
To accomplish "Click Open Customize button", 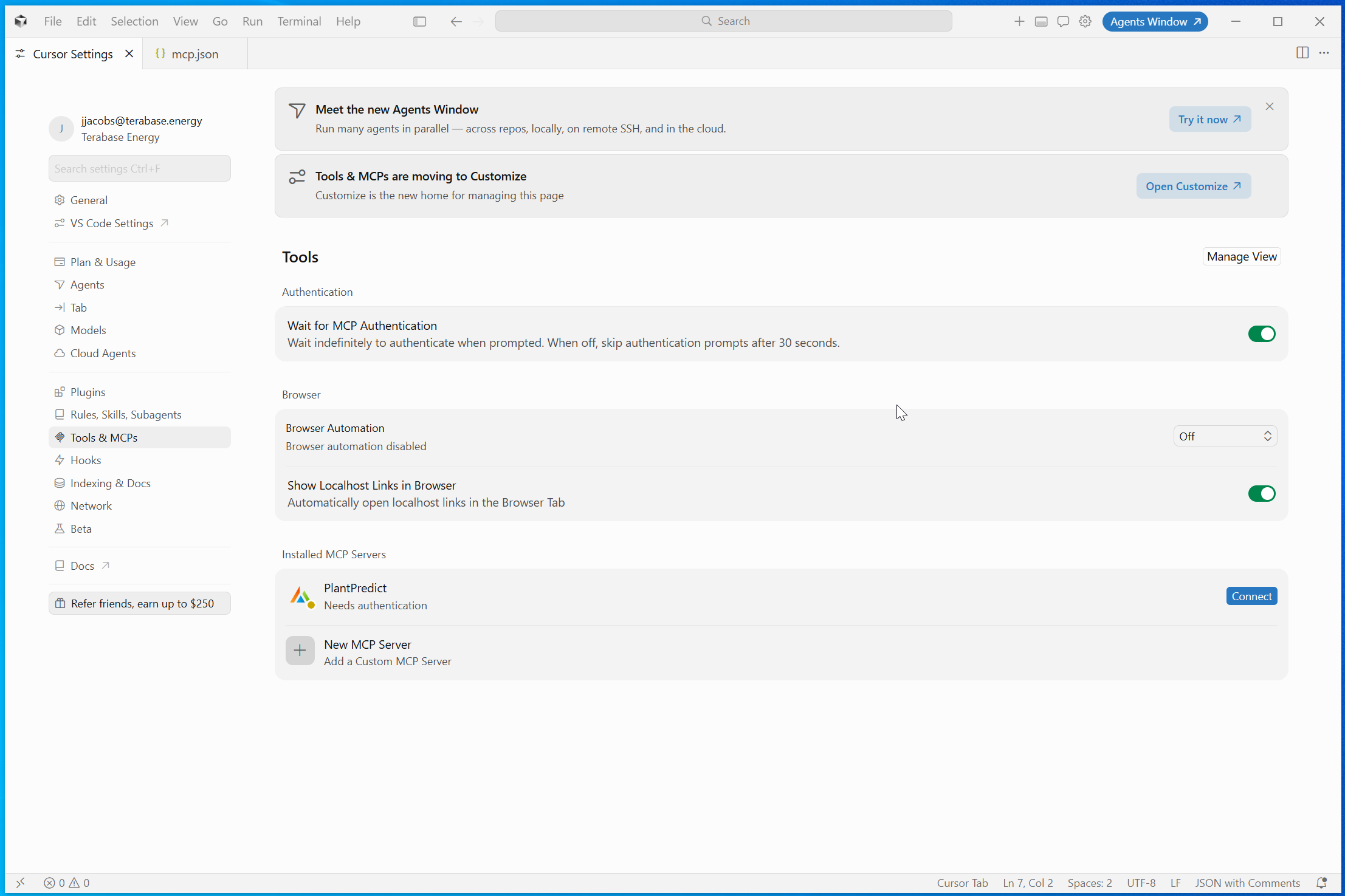I will [1193, 186].
